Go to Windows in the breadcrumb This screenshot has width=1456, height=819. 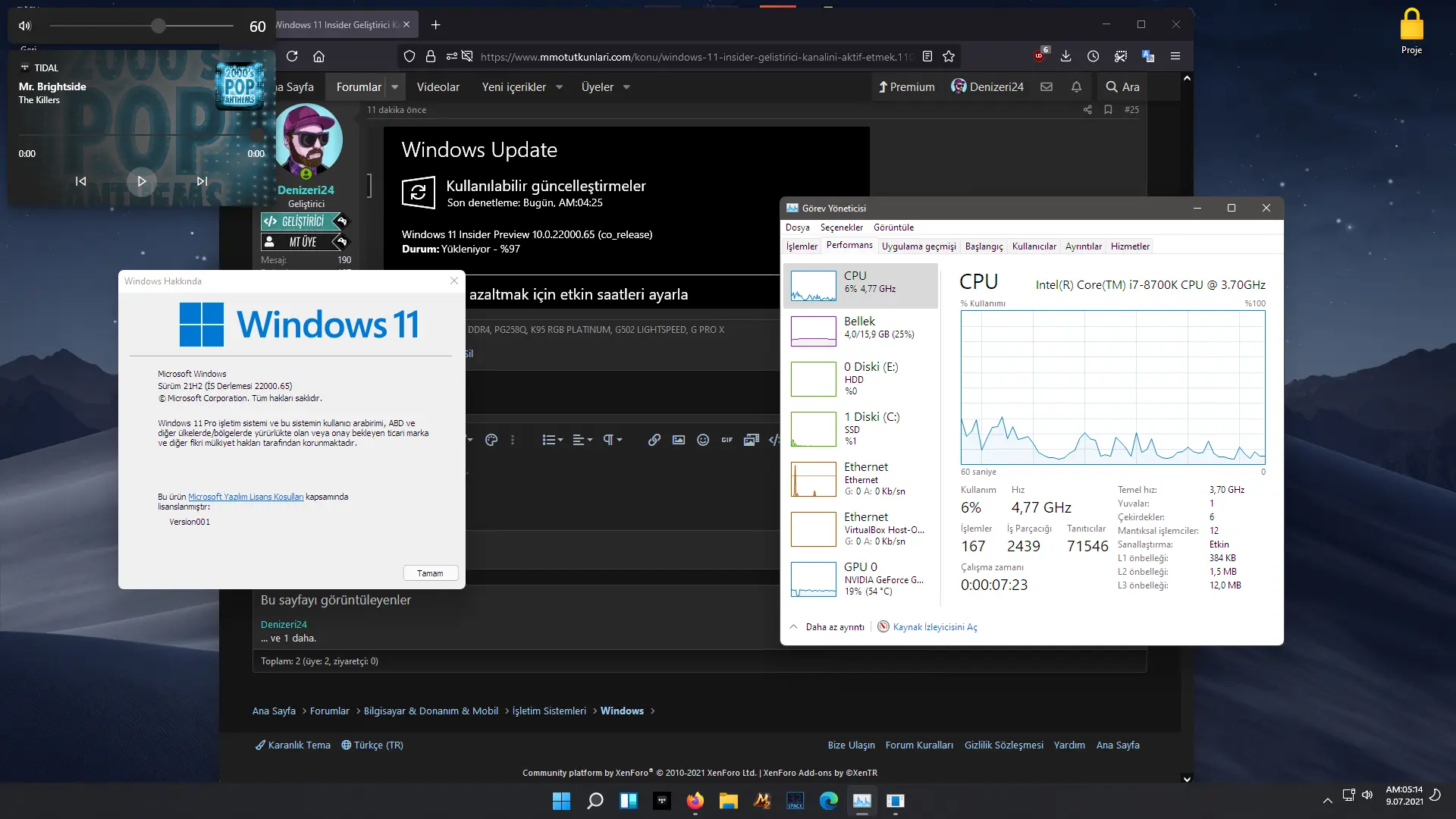[x=622, y=711]
